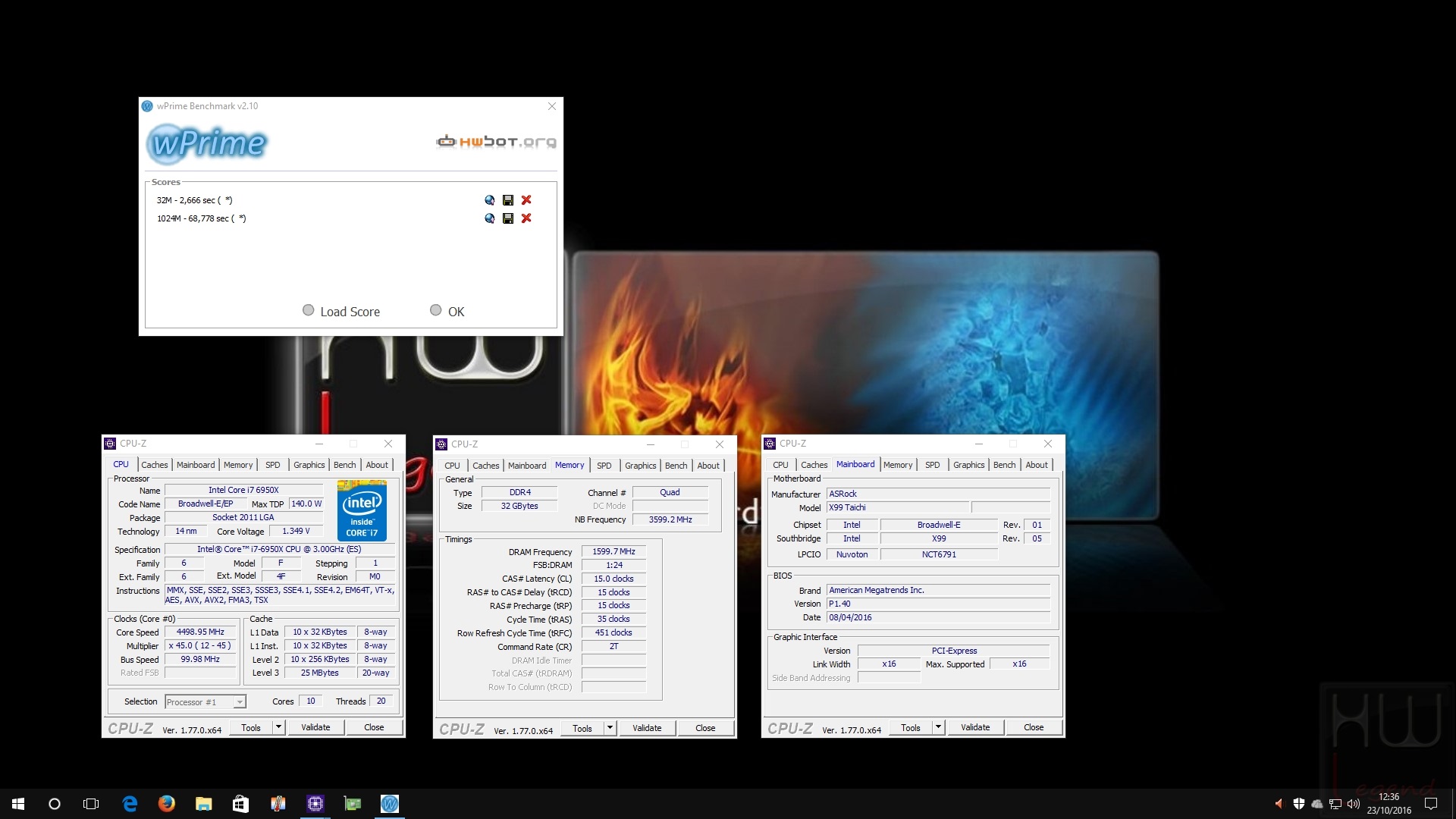Click the 1024M - 68,778 sec score entry
This screenshot has width=1456, height=819.
pos(201,218)
